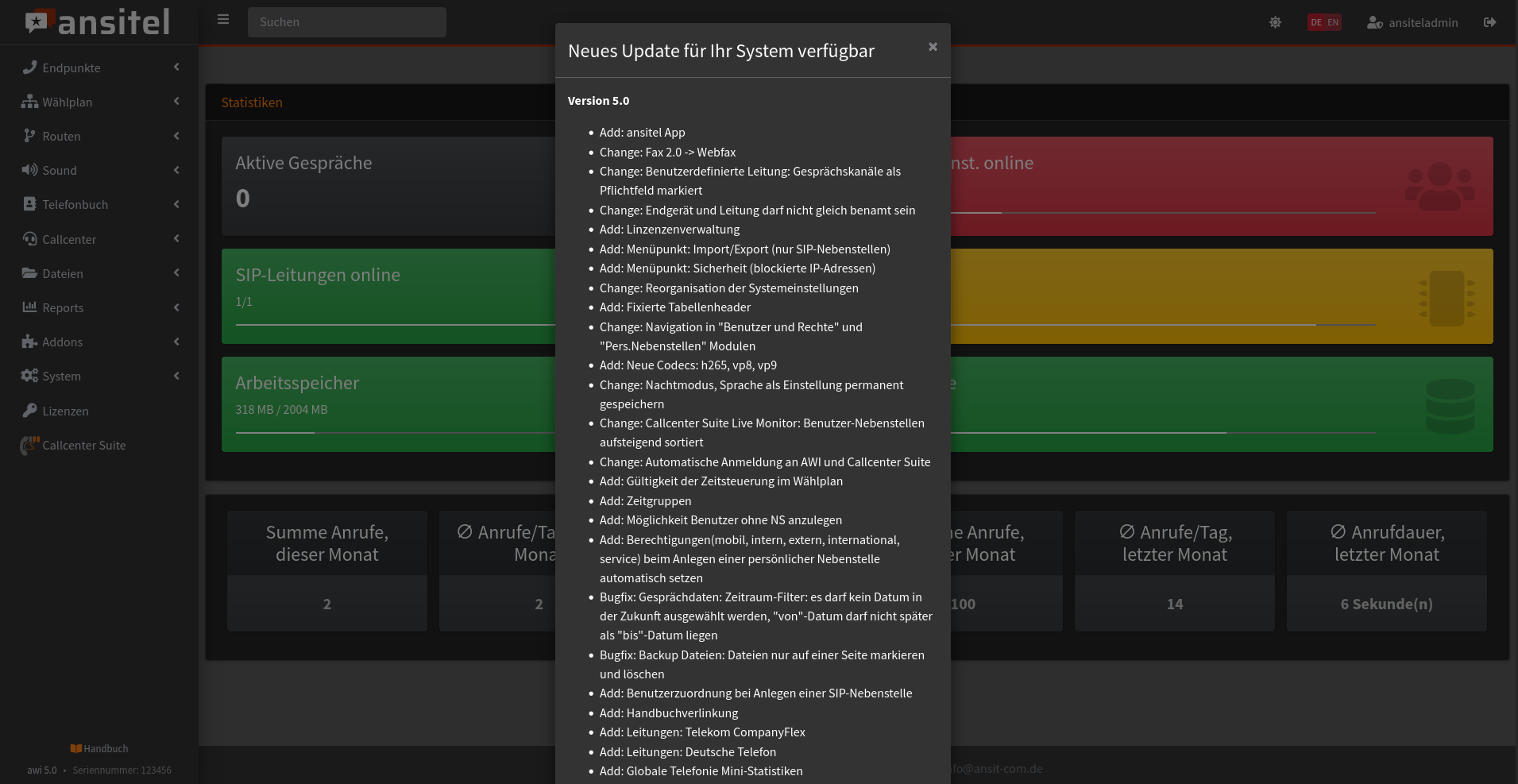Expand the Reports submenu chevron
The image size is (1518, 784).
pyautogui.click(x=176, y=307)
